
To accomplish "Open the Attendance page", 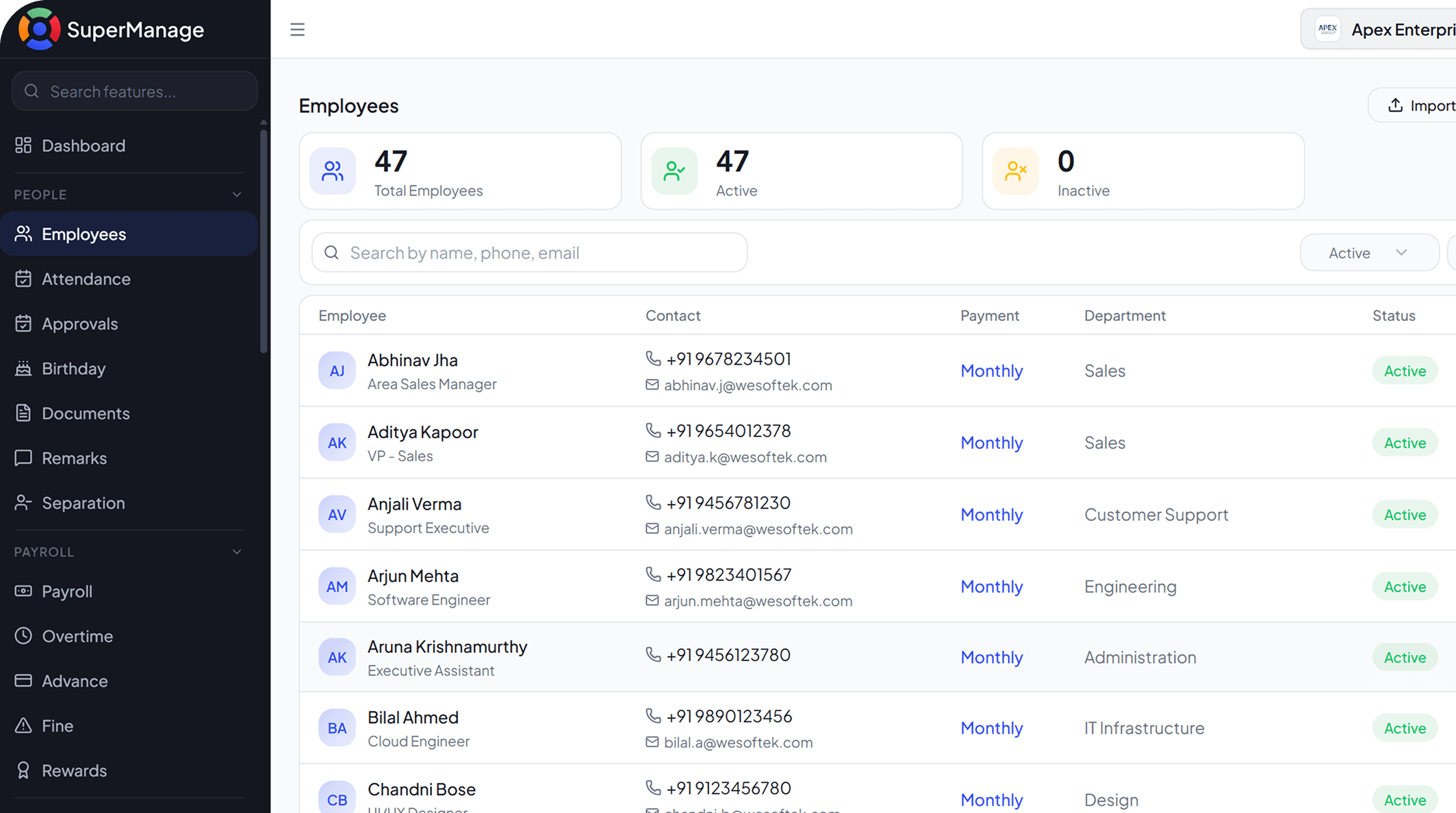I will click(x=129, y=279).
